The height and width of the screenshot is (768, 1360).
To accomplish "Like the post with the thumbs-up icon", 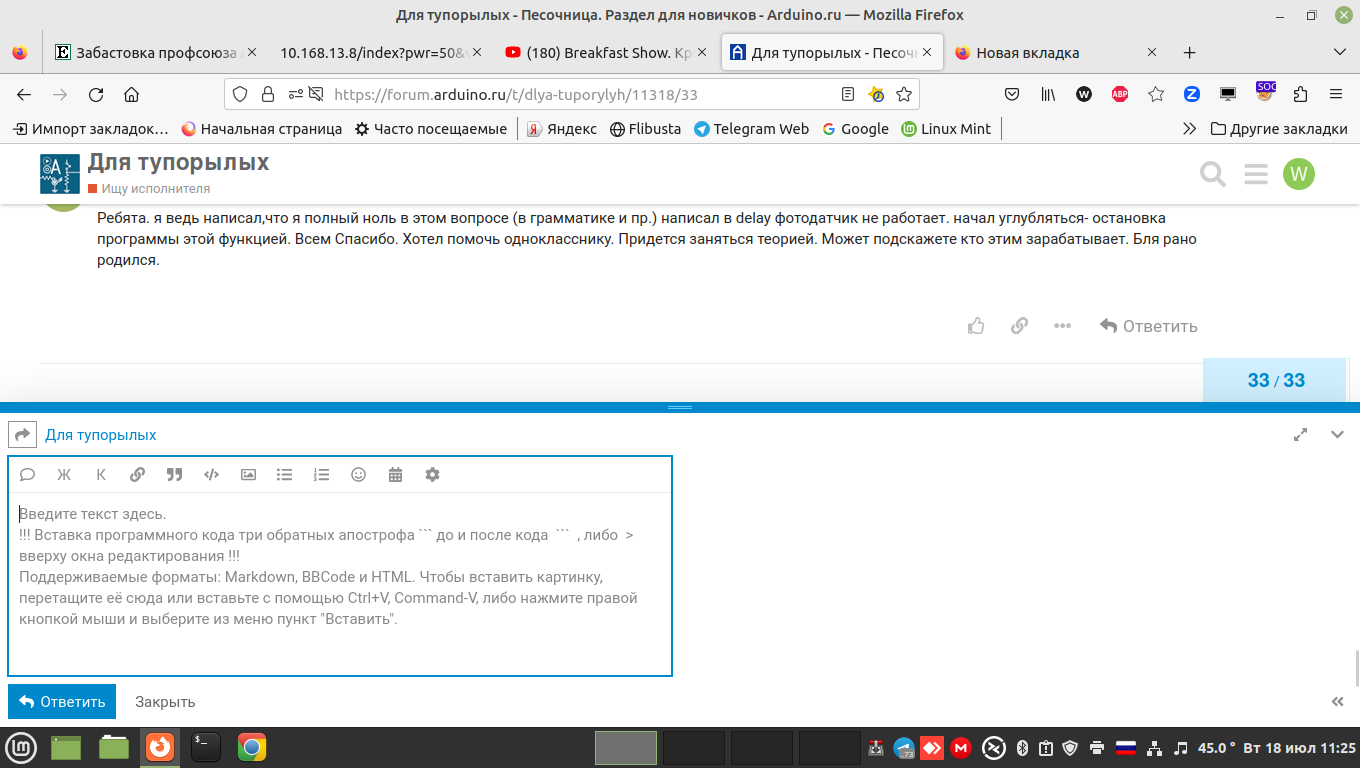I will point(976,326).
